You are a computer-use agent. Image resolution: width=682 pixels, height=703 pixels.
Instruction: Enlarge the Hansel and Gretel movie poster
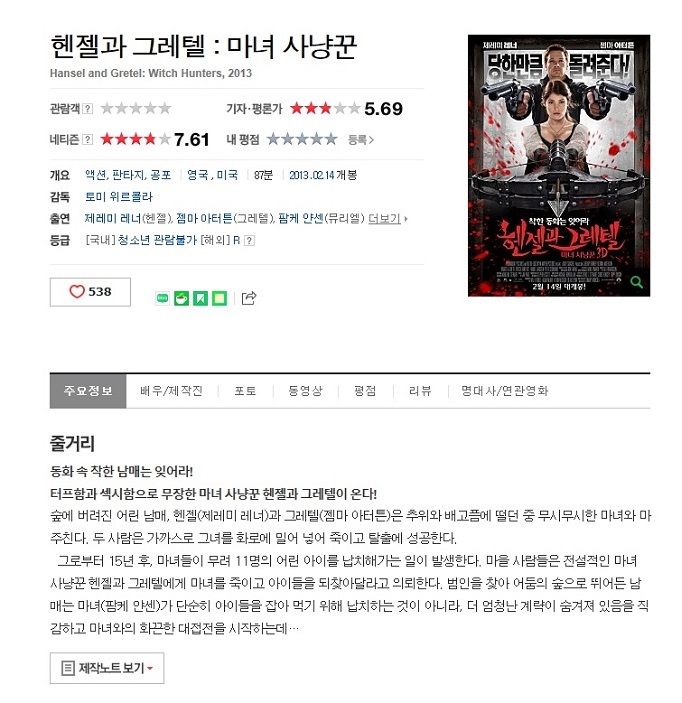point(559,165)
